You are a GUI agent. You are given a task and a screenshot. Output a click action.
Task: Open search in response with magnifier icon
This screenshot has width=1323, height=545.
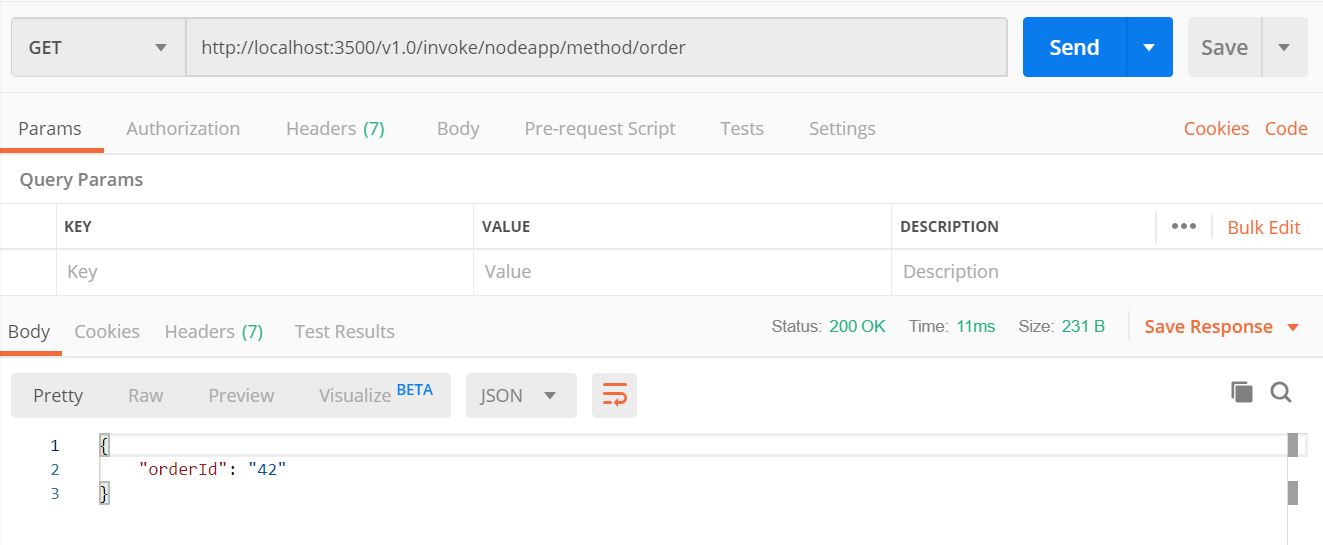point(1281,392)
